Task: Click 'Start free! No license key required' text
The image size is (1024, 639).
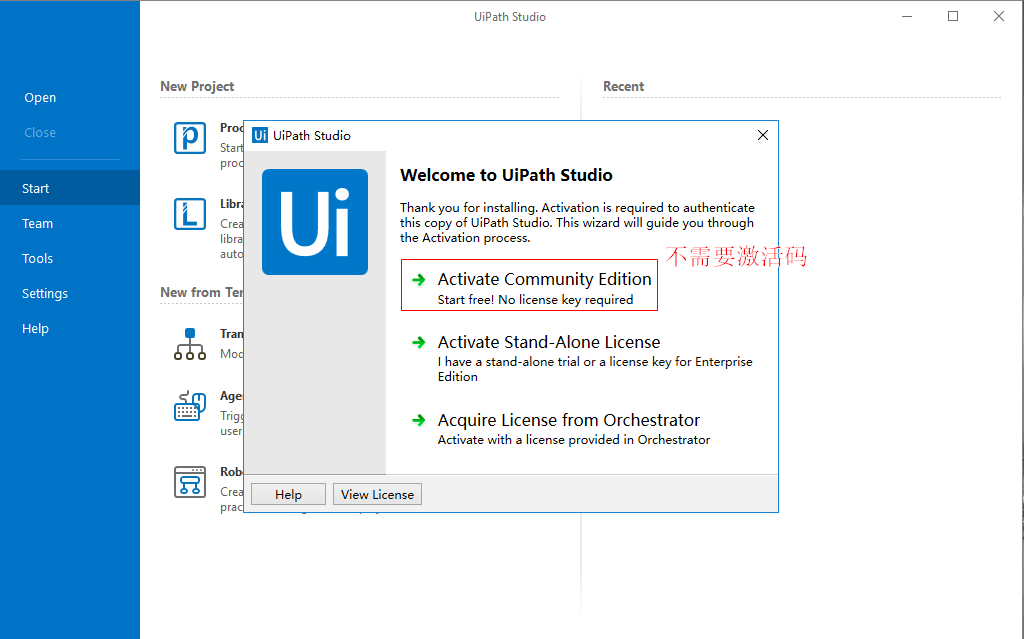Action: point(536,300)
